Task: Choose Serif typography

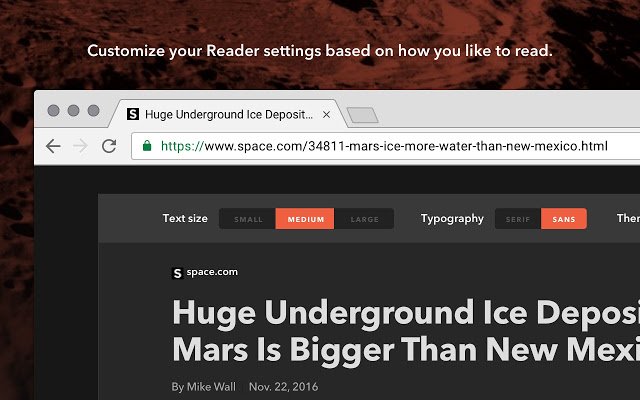Action: coord(518,219)
